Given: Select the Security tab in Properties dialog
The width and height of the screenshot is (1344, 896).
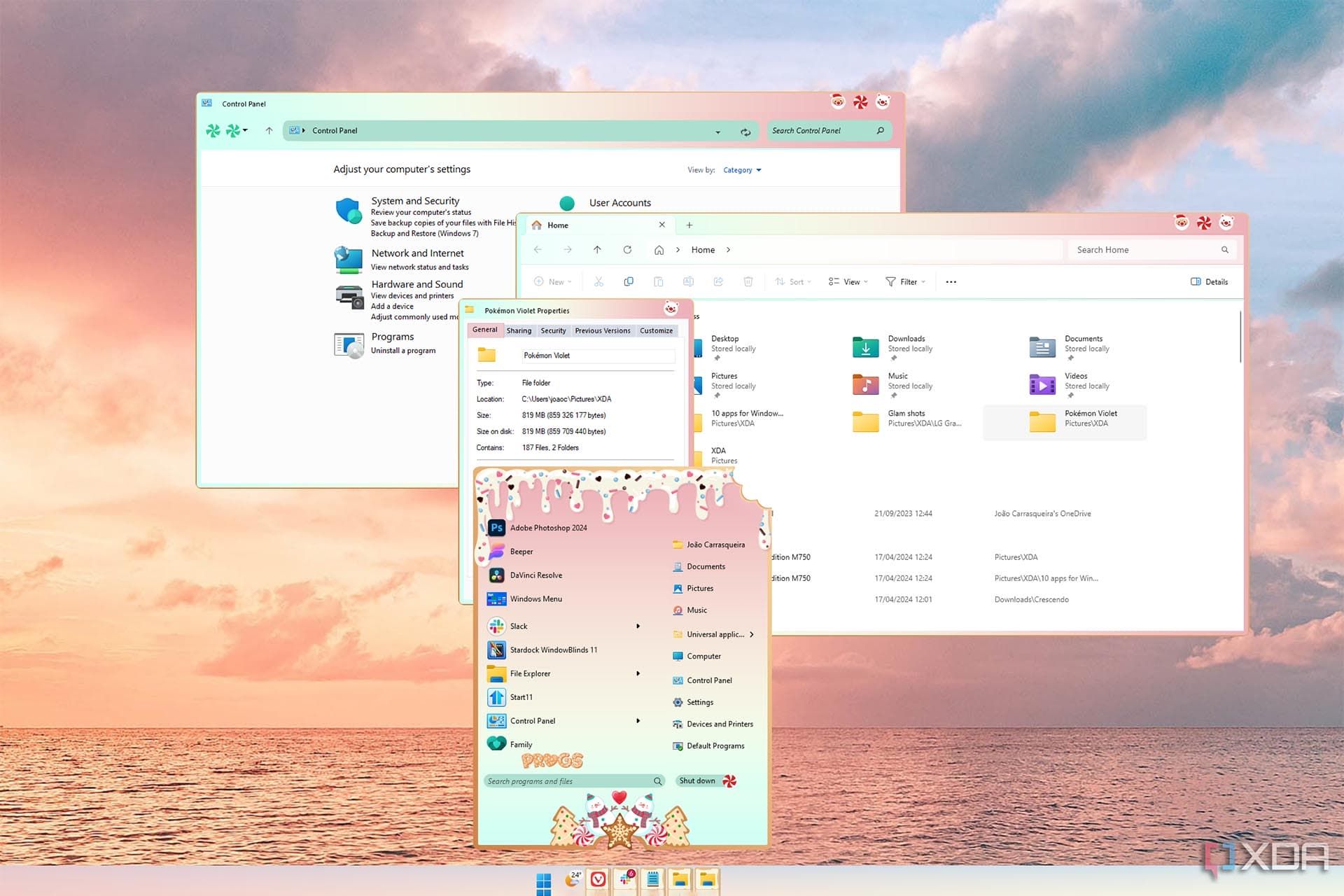Looking at the screenshot, I should (550, 330).
